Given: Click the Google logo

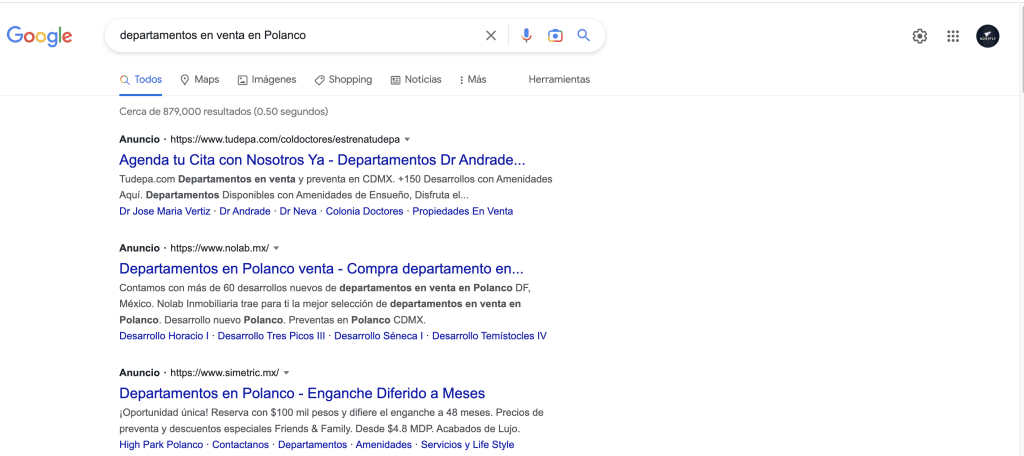Looking at the screenshot, I should [x=39, y=36].
